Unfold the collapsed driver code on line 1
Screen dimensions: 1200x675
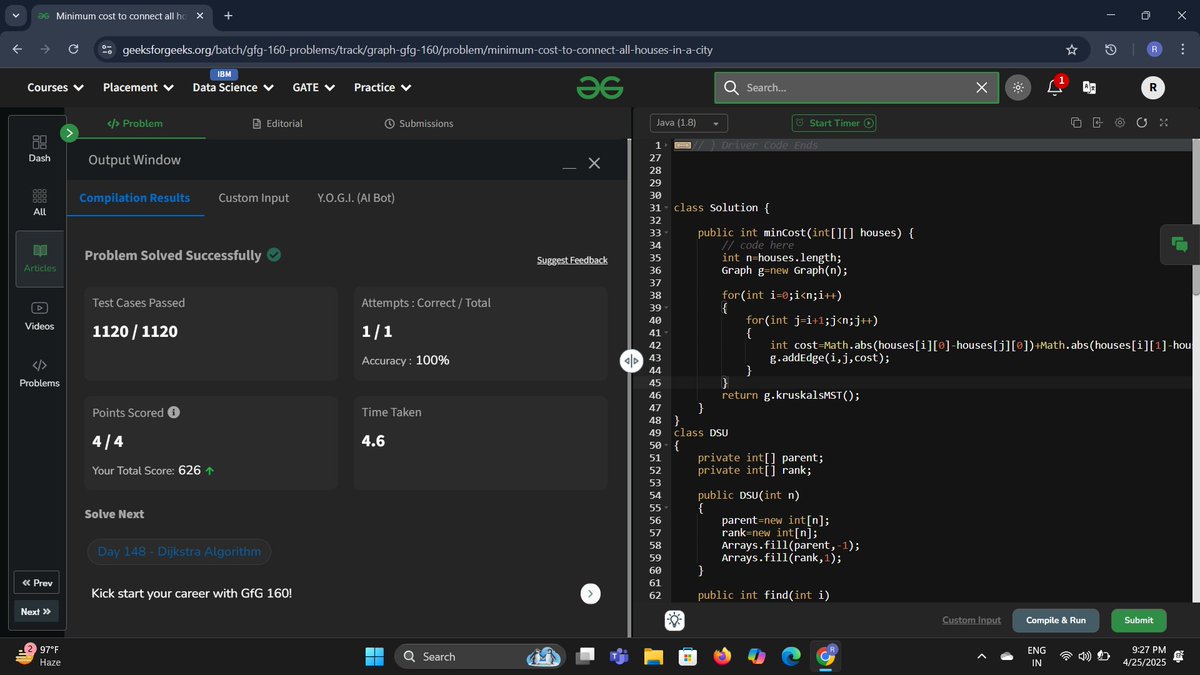(x=683, y=145)
